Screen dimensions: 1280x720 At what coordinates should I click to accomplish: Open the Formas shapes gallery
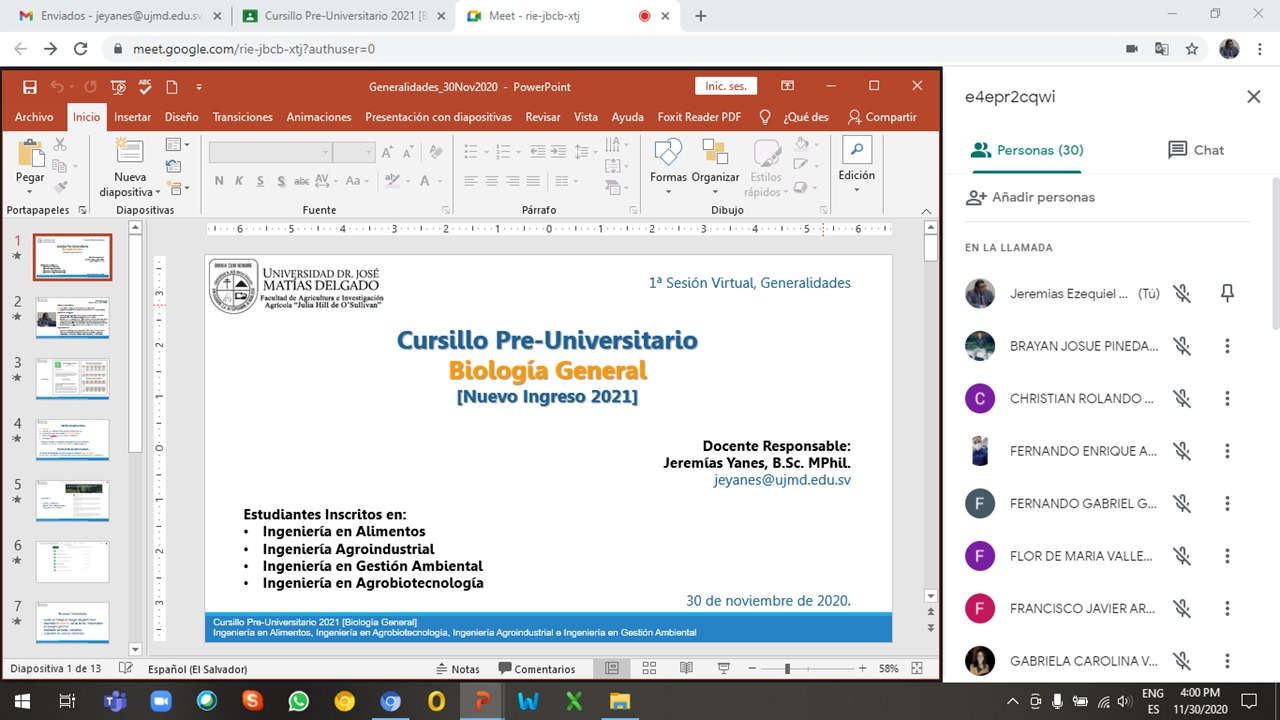(668, 153)
